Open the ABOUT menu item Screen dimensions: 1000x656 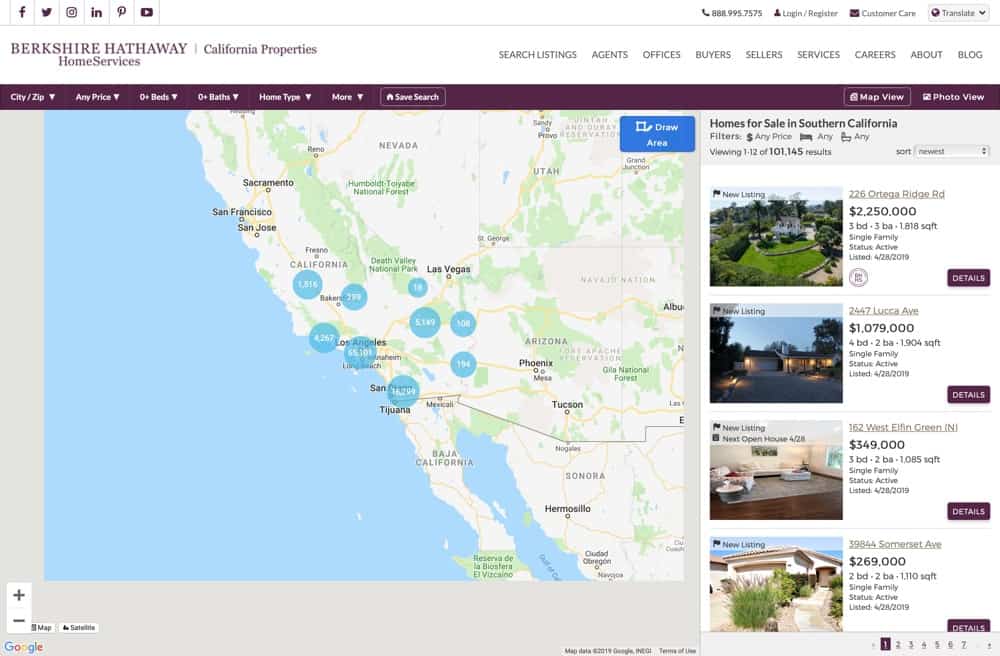926,55
